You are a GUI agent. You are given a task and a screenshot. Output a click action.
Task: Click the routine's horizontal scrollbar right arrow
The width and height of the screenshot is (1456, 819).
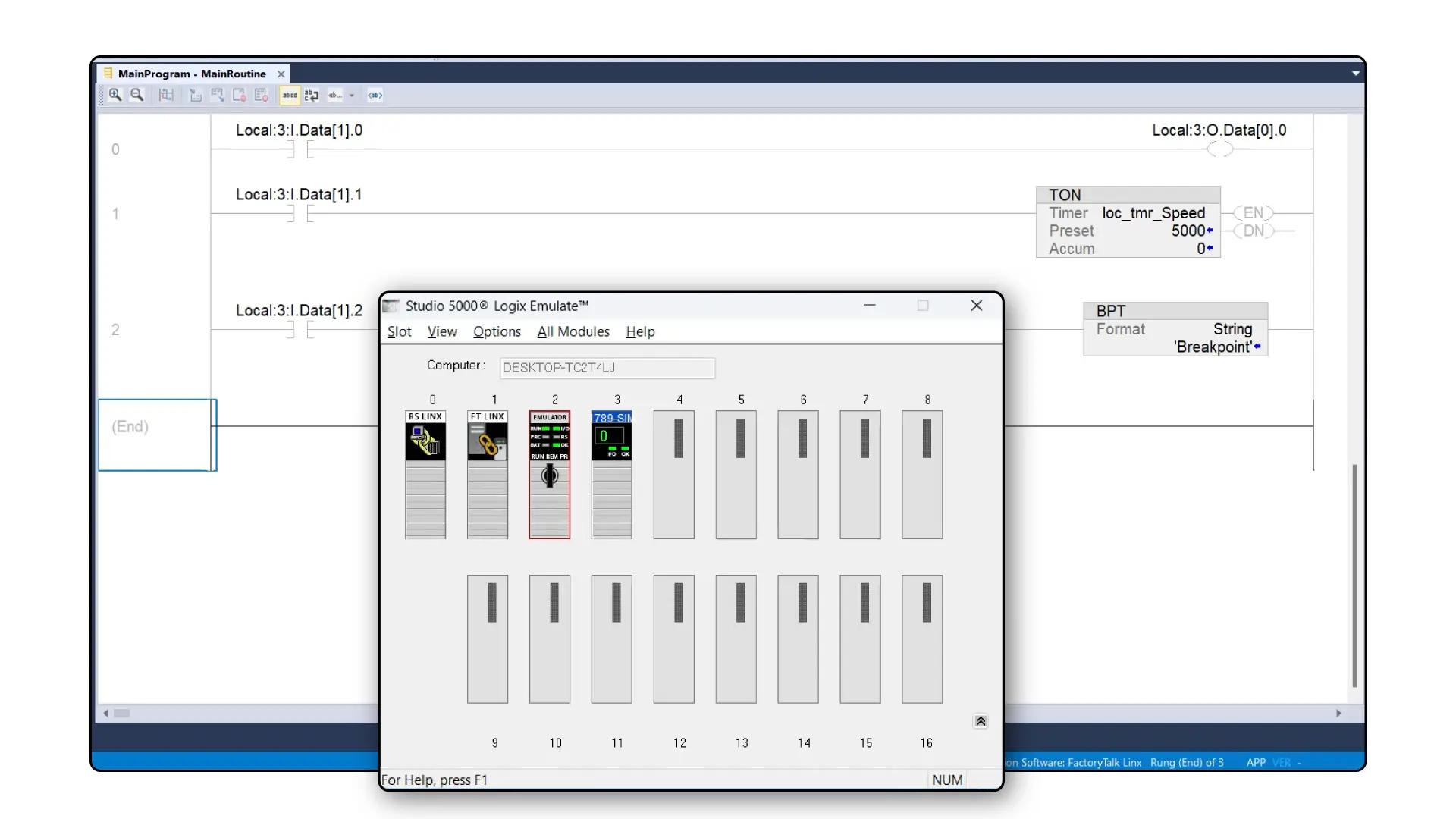pos(1338,714)
